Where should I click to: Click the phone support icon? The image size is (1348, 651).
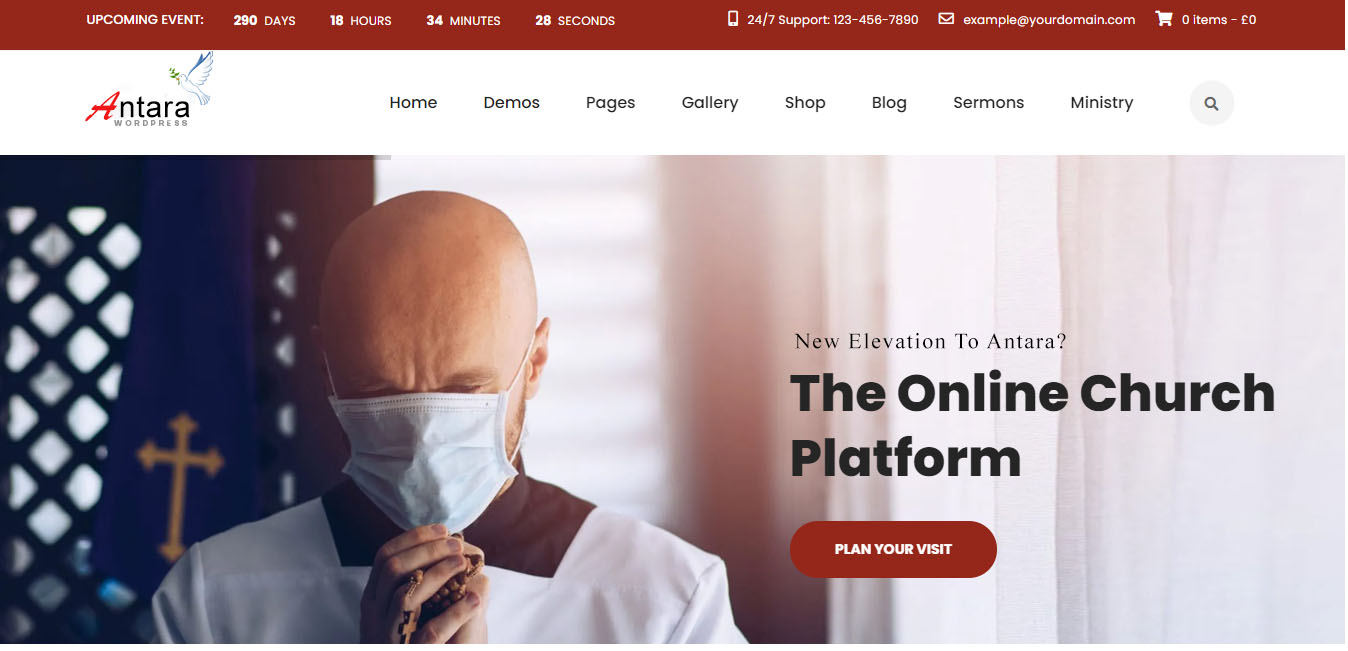tap(733, 19)
